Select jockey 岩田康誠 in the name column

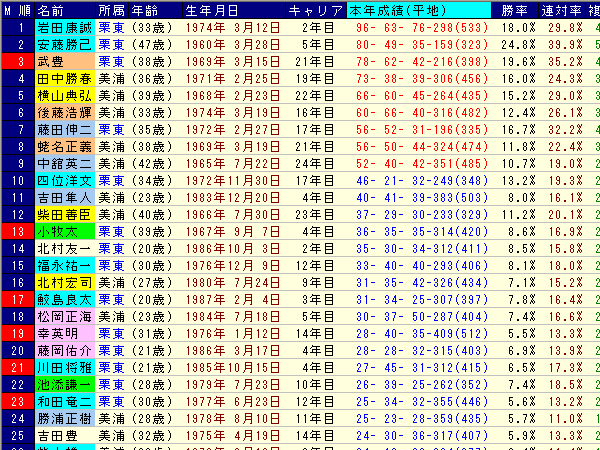(x=64, y=27)
